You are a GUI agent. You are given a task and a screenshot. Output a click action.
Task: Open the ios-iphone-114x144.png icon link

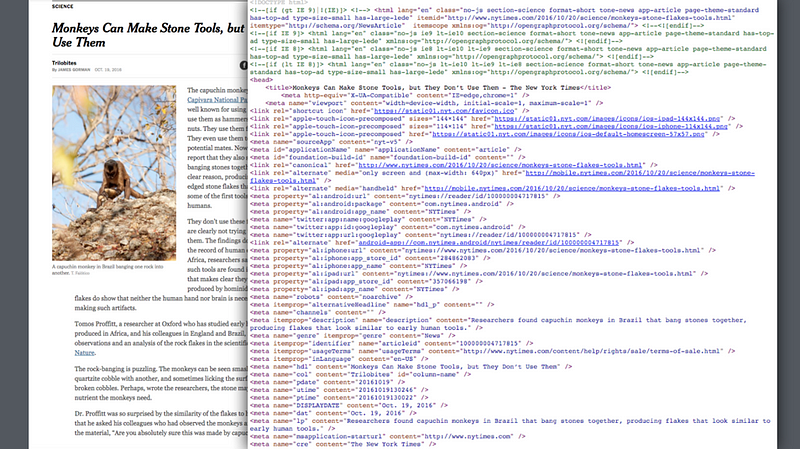611,126
